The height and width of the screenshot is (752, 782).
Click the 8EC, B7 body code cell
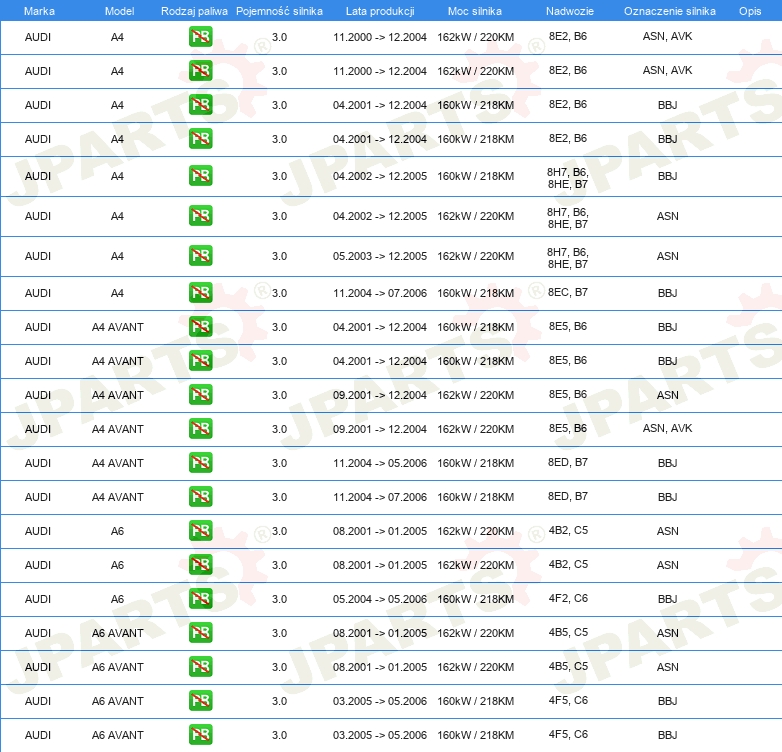(567, 293)
